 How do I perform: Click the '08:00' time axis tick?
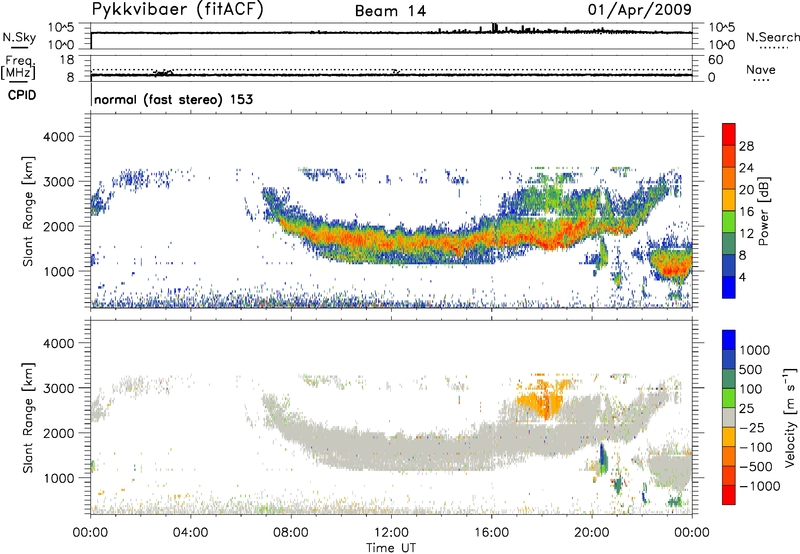pyautogui.click(x=291, y=533)
